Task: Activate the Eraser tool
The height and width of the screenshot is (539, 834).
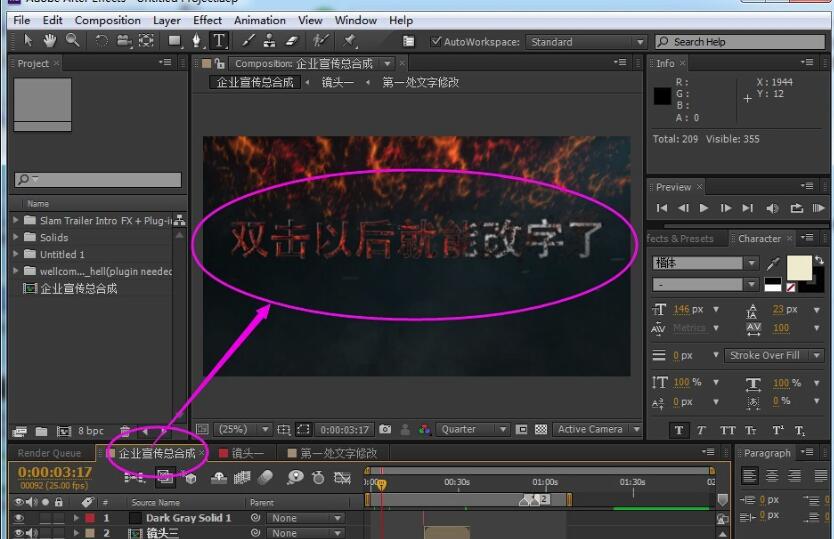Action: (292, 41)
